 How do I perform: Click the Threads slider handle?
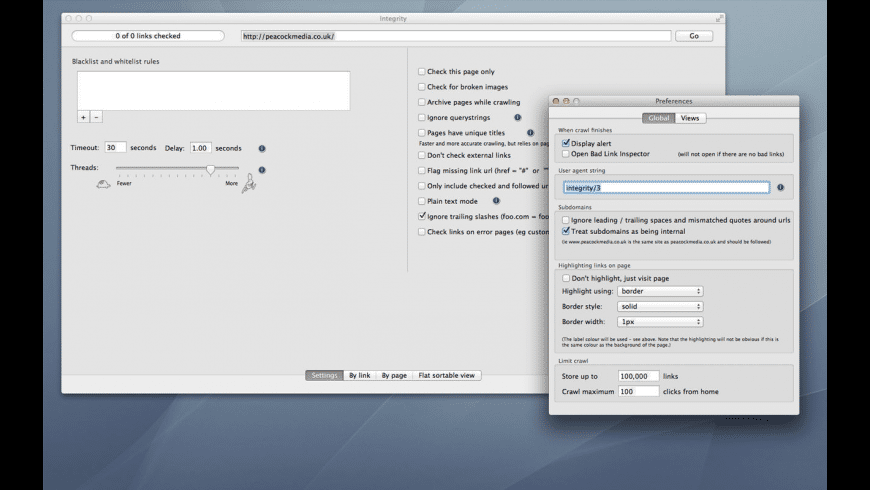(210, 169)
